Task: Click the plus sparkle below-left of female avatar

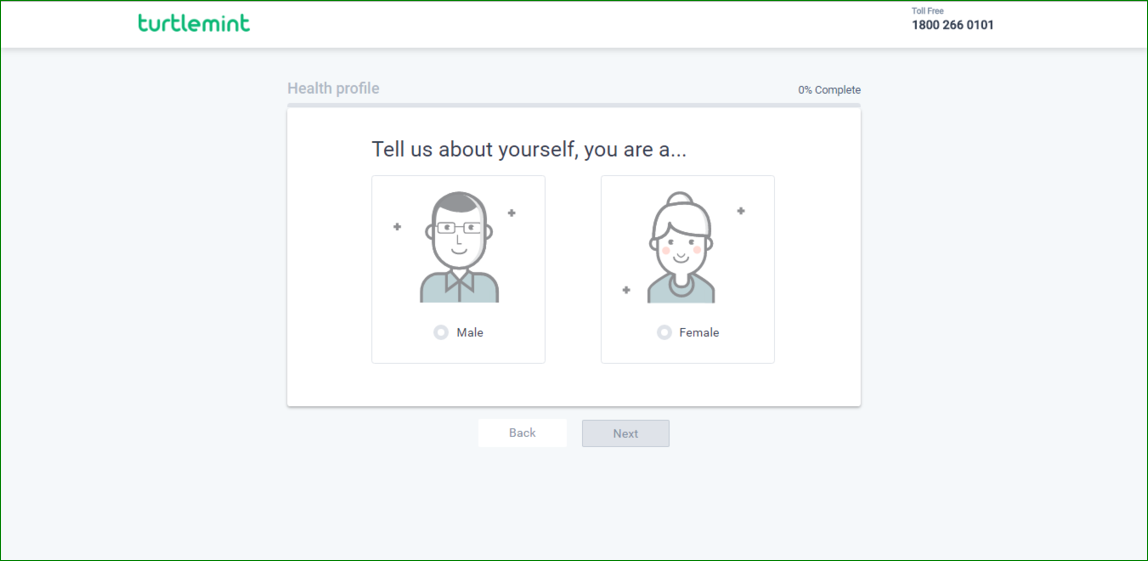Action: point(626,290)
